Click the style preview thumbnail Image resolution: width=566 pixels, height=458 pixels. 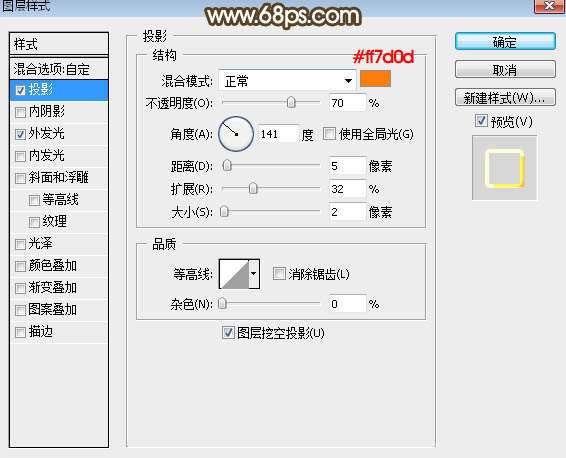coord(504,168)
